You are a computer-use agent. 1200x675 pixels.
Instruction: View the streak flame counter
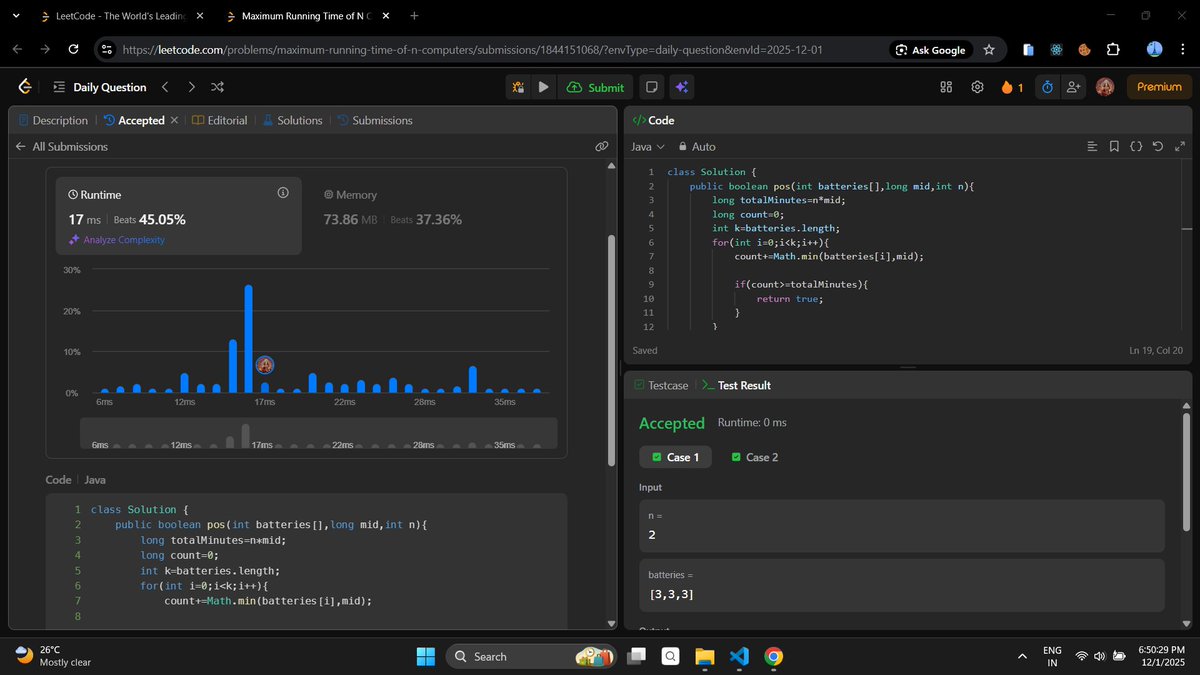(x=1012, y=87)
